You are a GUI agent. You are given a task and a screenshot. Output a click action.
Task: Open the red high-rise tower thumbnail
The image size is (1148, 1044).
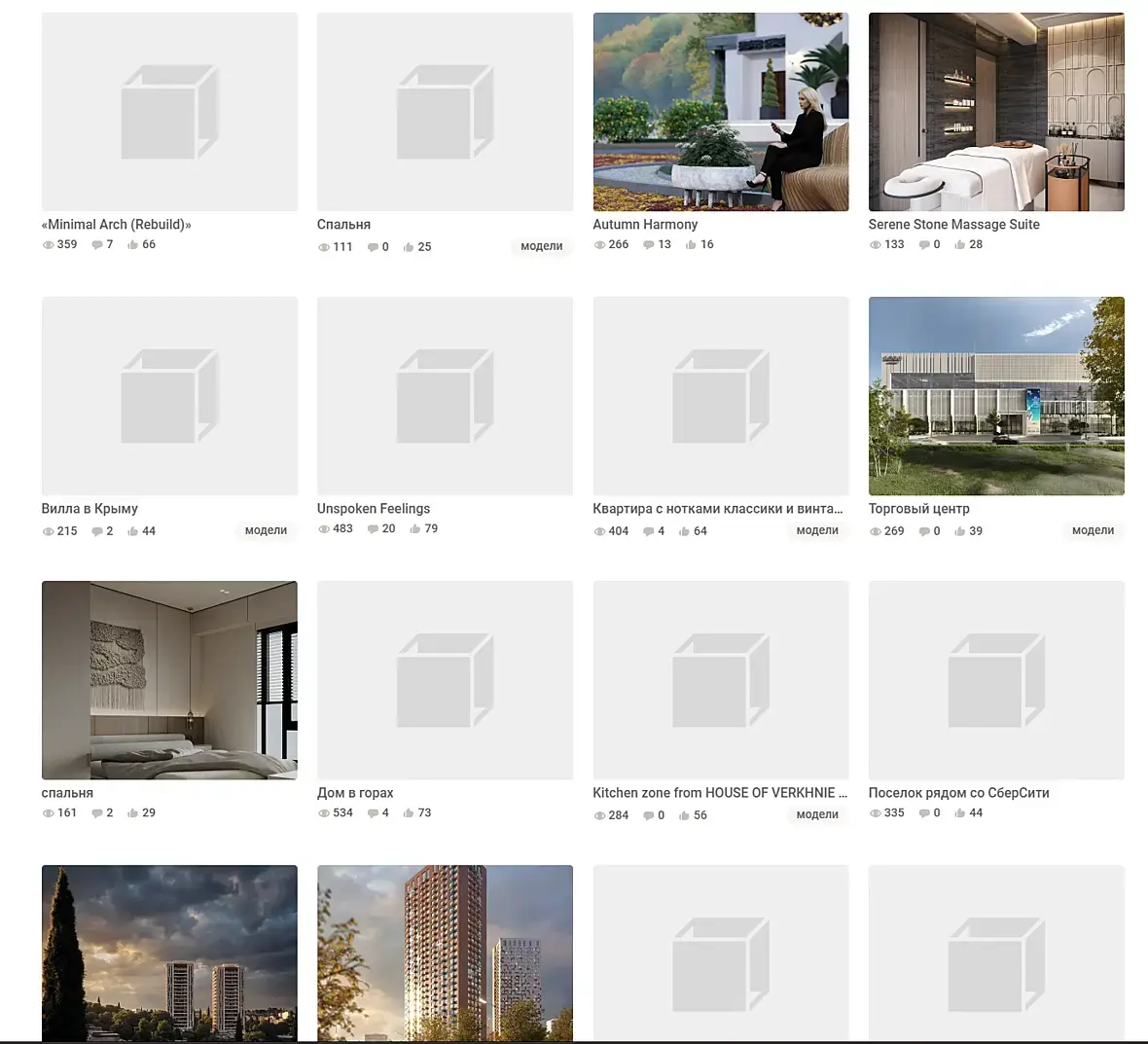pyautogui.click(x=446, y=954)
